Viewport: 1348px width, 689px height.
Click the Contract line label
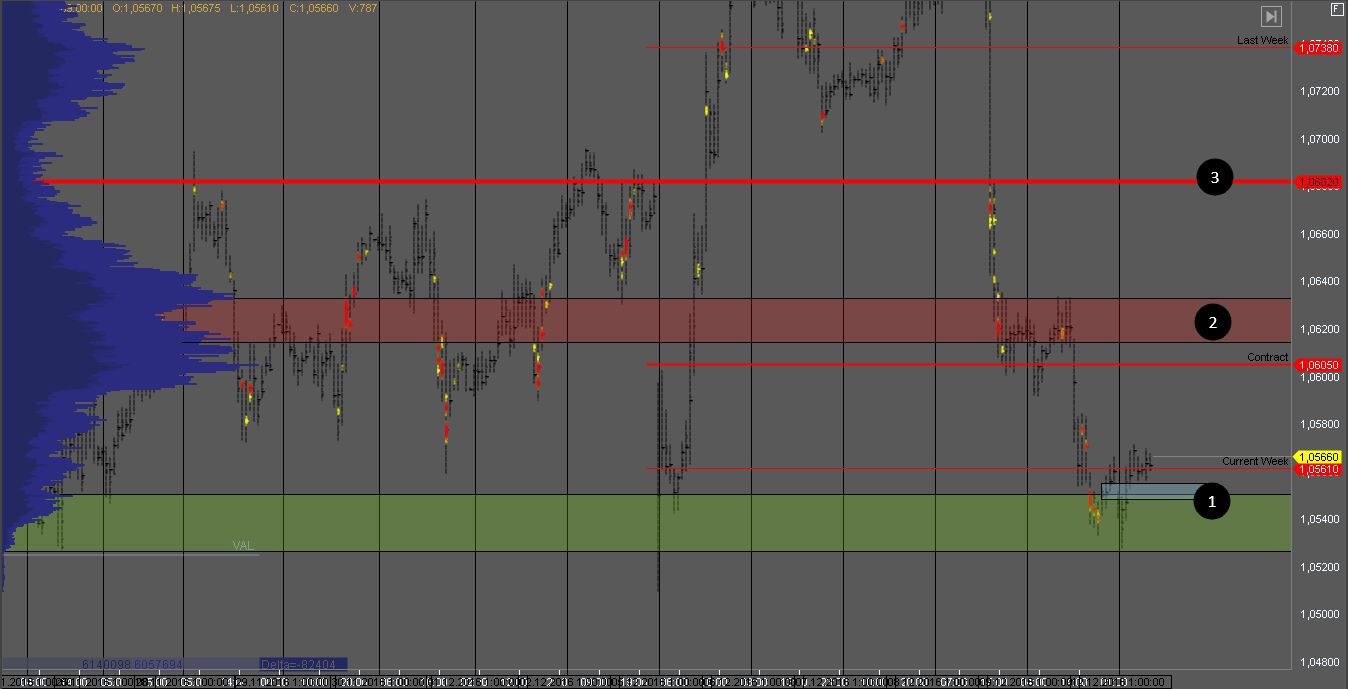click(x=1267, y=357)
